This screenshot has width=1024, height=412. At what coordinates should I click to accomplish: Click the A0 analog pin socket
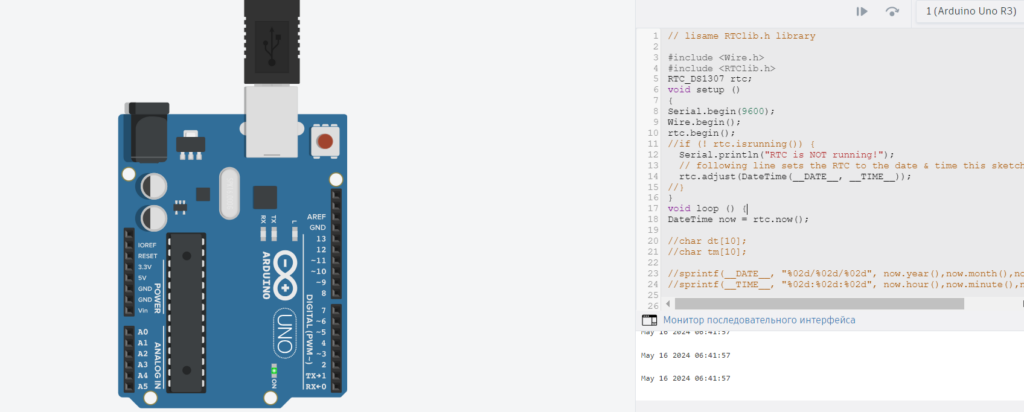point(129,332)
